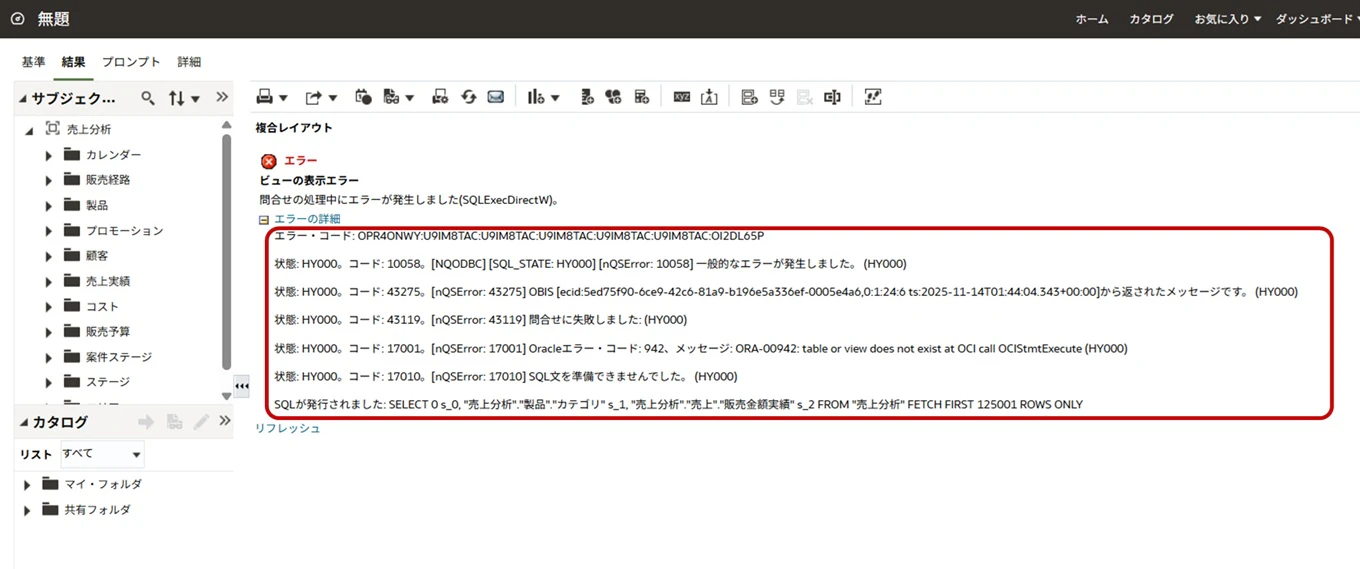Click the export analysis icon
The width and height of the screenshot is (1360, 569).
point(314,97)
